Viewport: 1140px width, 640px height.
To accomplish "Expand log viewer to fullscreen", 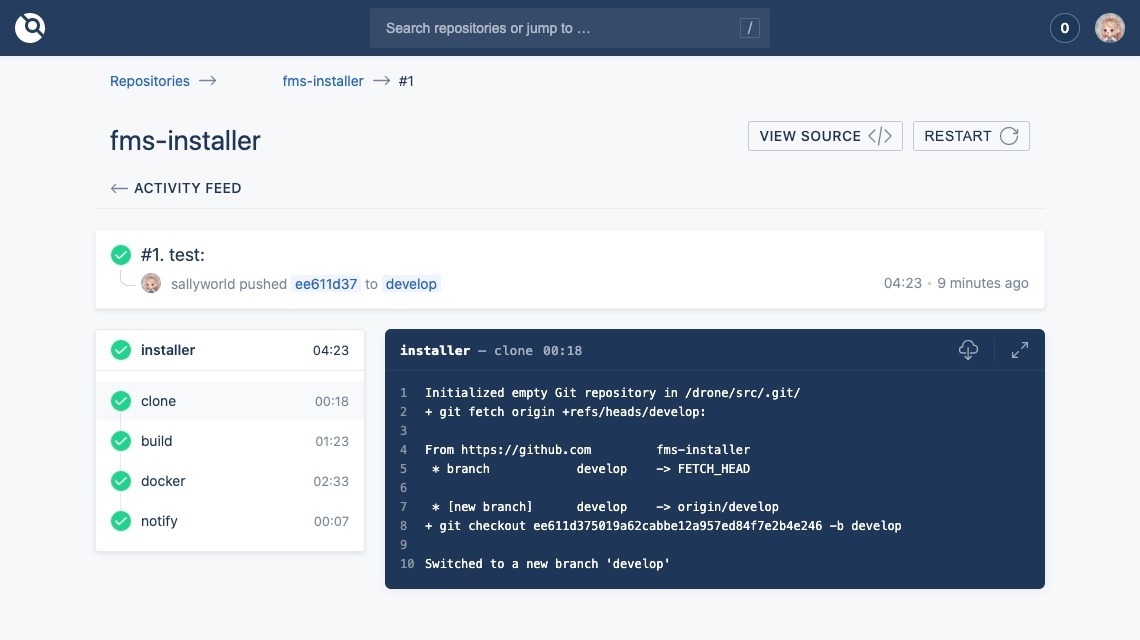I will (1019, 350).
